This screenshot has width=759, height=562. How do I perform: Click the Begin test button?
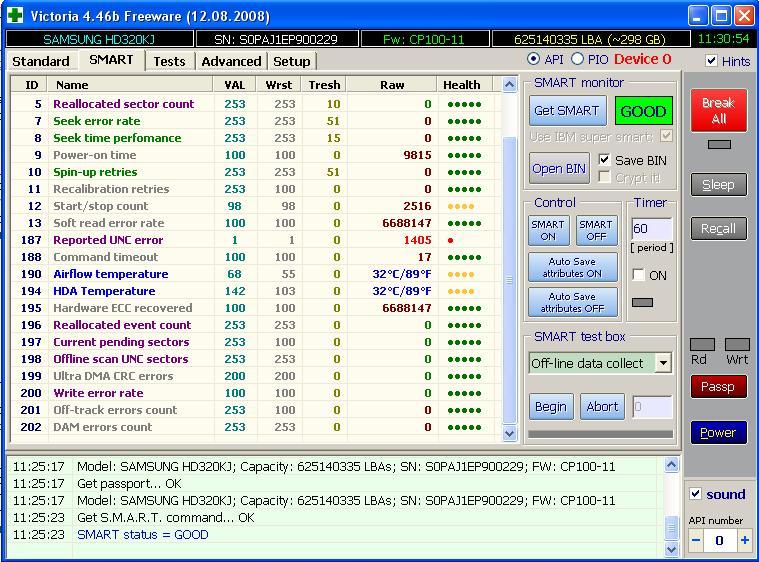pos(550,407)
